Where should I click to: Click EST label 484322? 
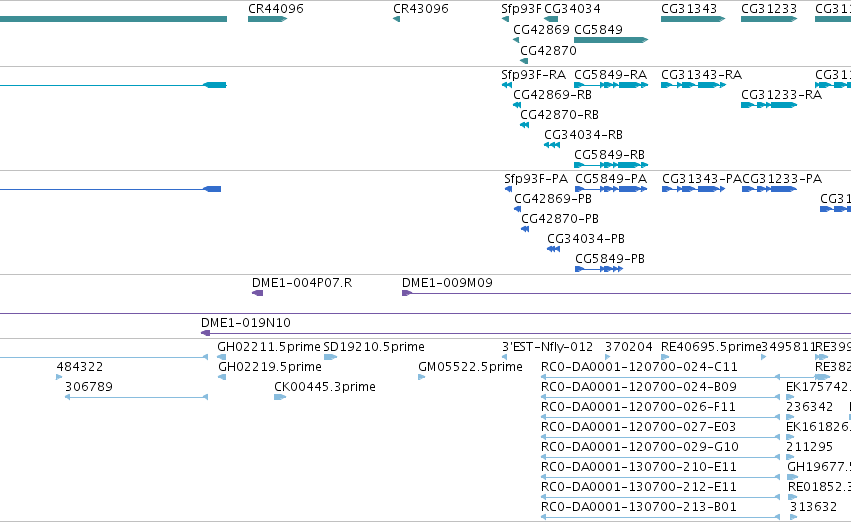pos(80,367)
